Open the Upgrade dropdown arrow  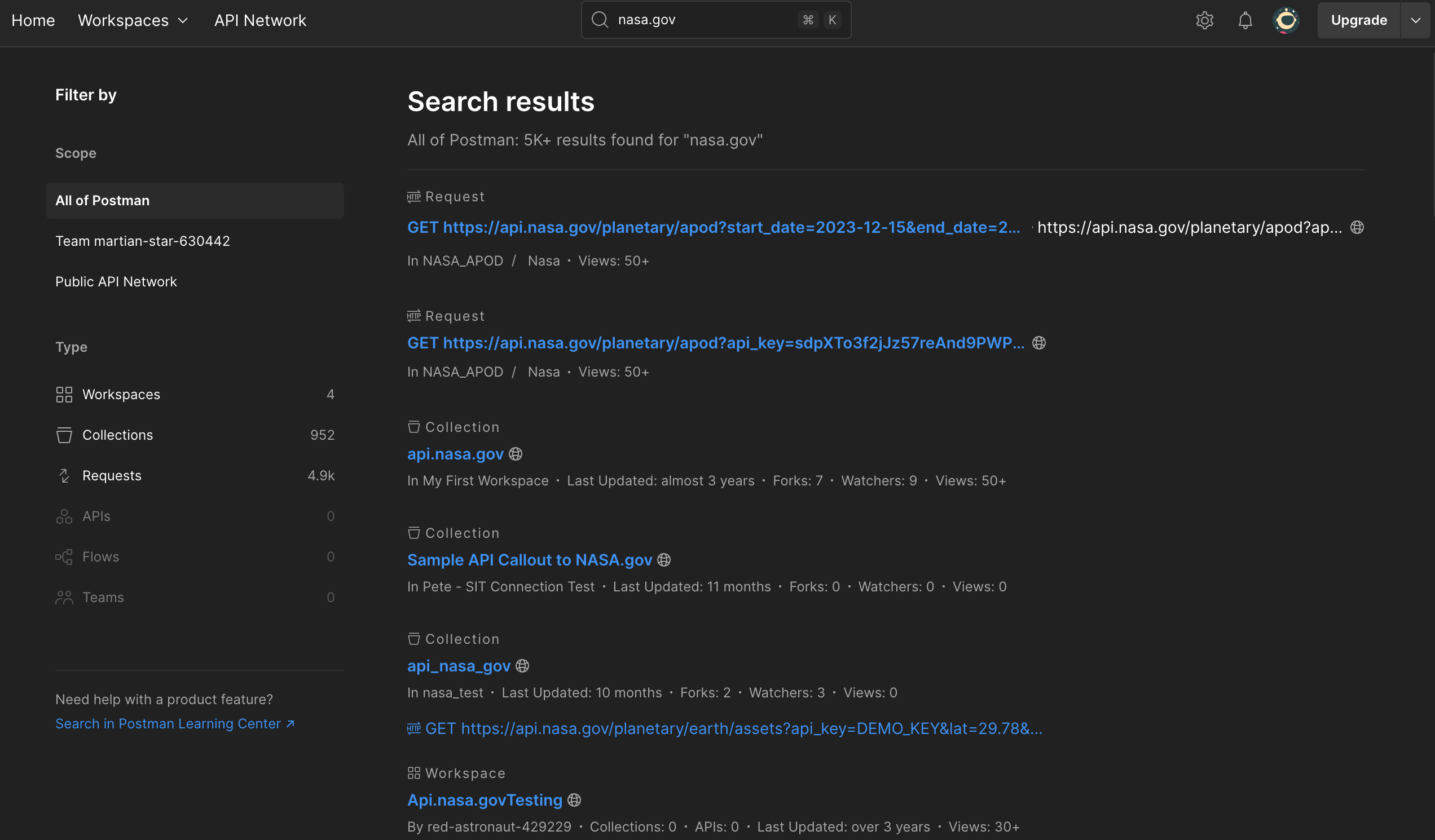[1415, 20]
